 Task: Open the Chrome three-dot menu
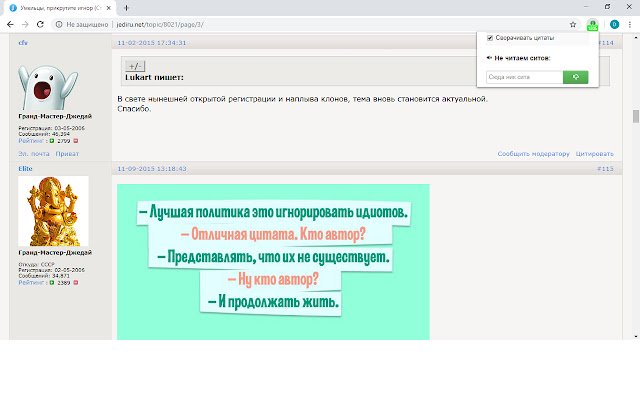[630, 24]
